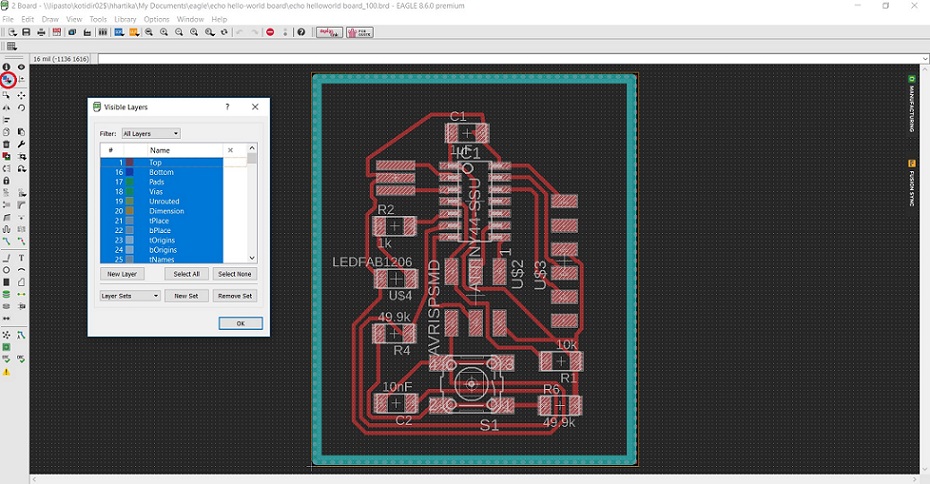This screenshot has height=484, width=930.
Task: Toggle the Pads layer row
Action: [x=161, y=182]
